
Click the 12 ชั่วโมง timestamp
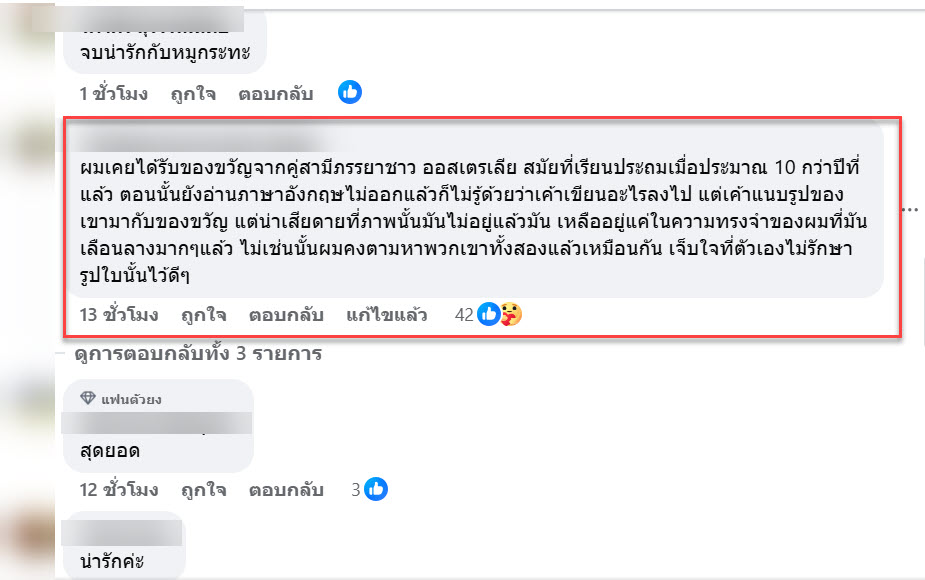point(119,490)
